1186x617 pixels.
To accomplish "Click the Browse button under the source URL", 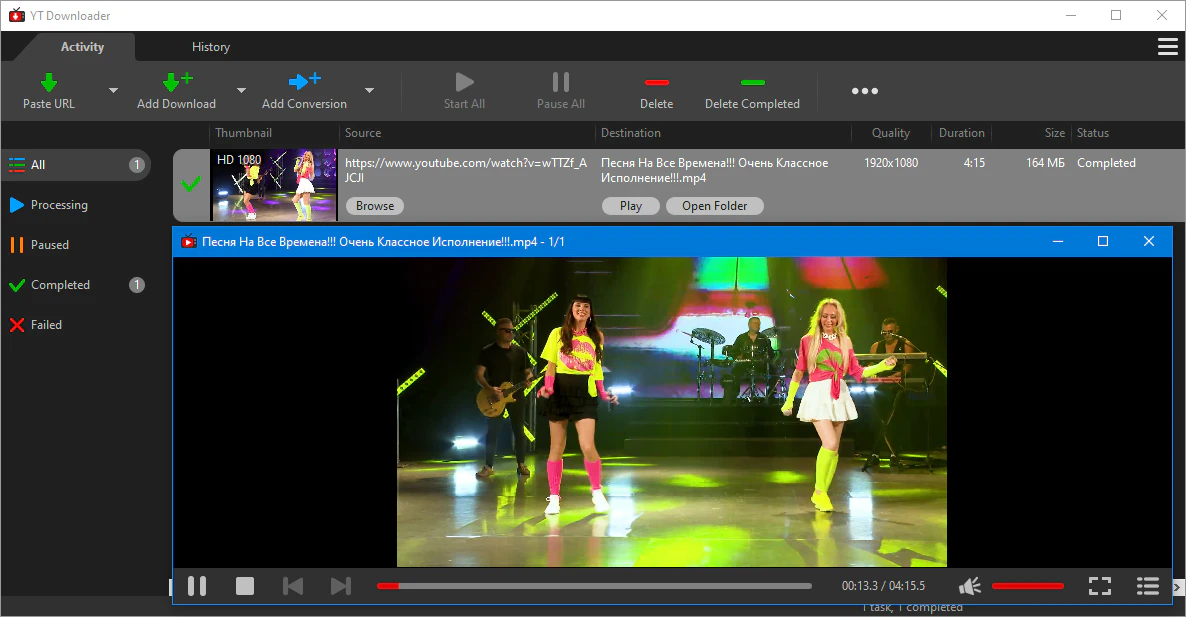I will [x=375, y=206].
